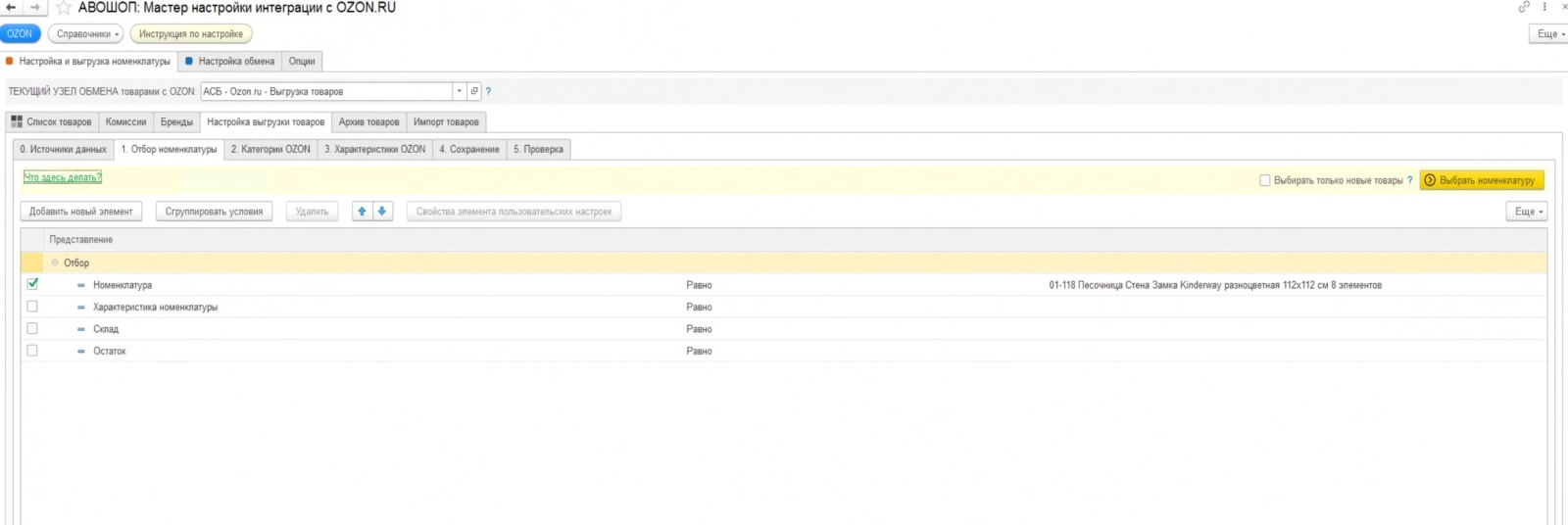Open the Импорт товаров tab
This screenshot has height=525, width=1568.
tap(446, 121)
